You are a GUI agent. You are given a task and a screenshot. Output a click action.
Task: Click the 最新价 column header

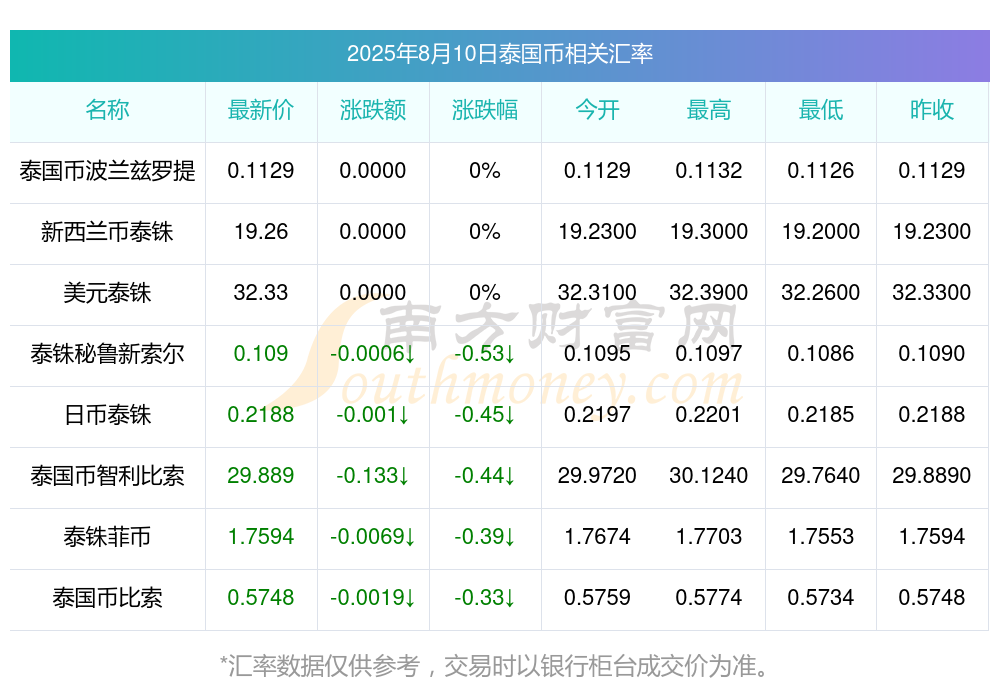click(x=261, y=110)
